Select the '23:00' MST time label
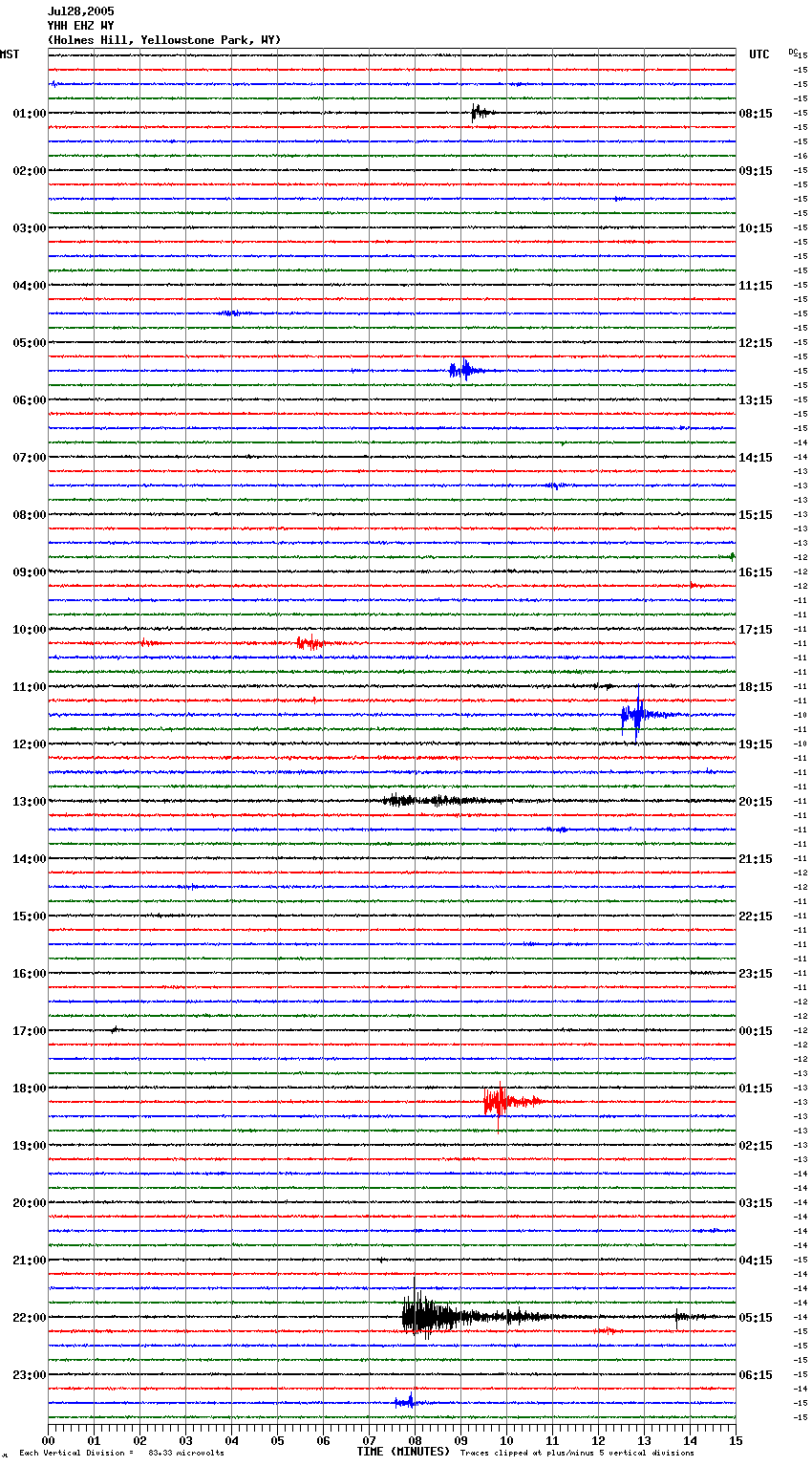This screenshot has width=812, height=1466. tap(29, 1375)
